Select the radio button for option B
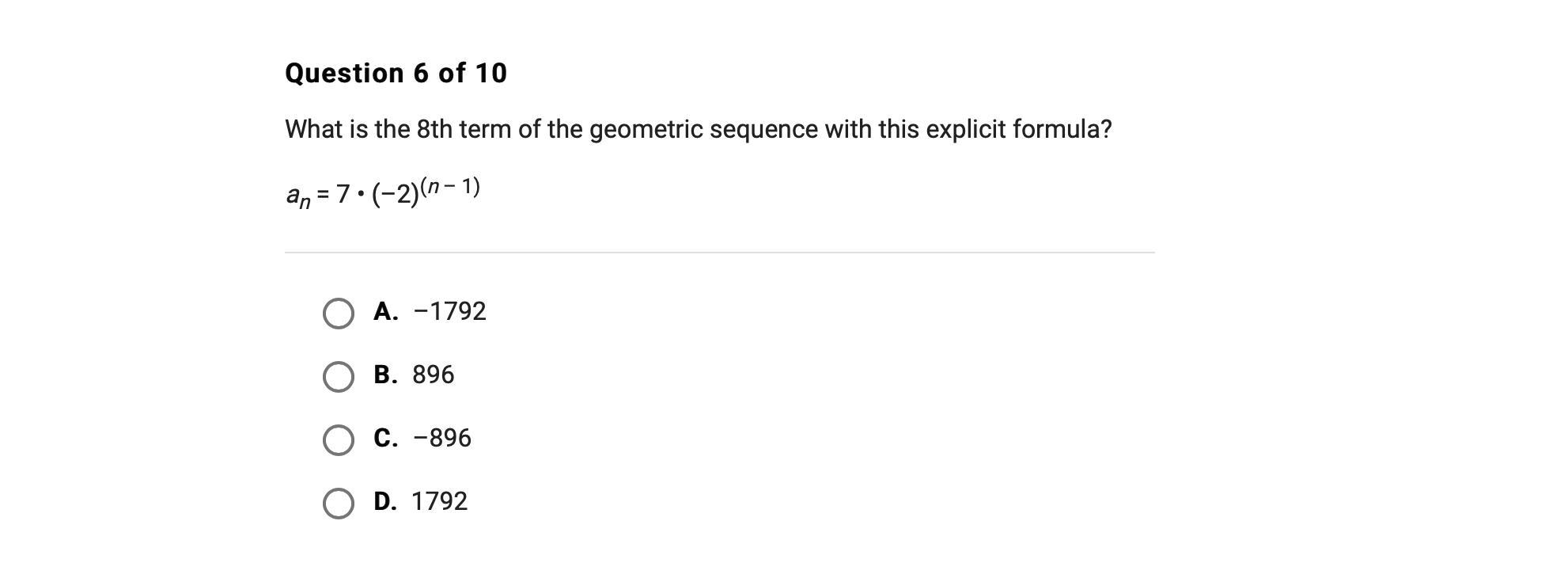Screen dimensions: 1568x578 pos(339,377)
